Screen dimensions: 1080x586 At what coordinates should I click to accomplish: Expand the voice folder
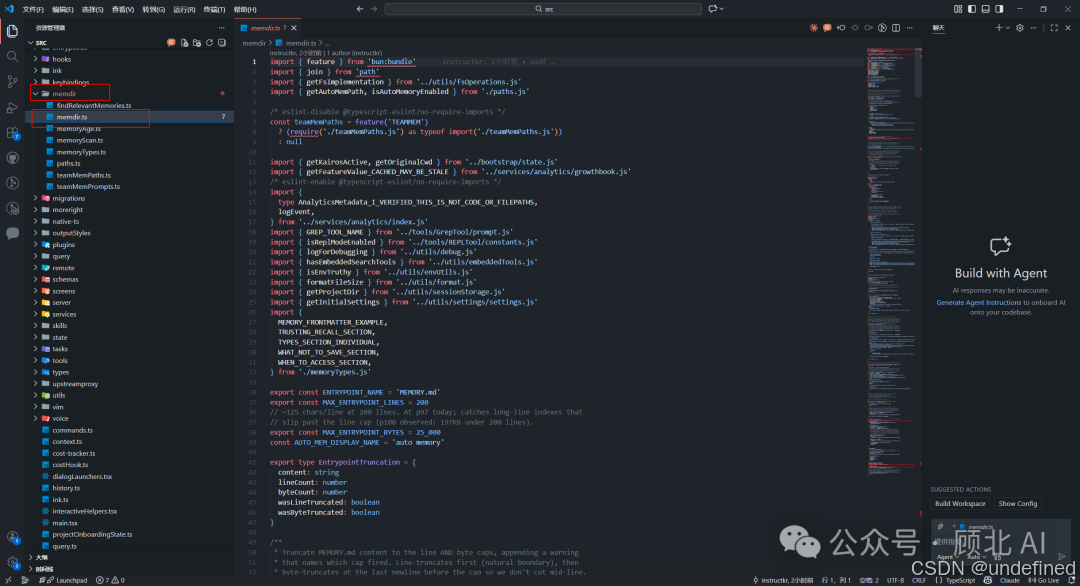tap(36, 418)
